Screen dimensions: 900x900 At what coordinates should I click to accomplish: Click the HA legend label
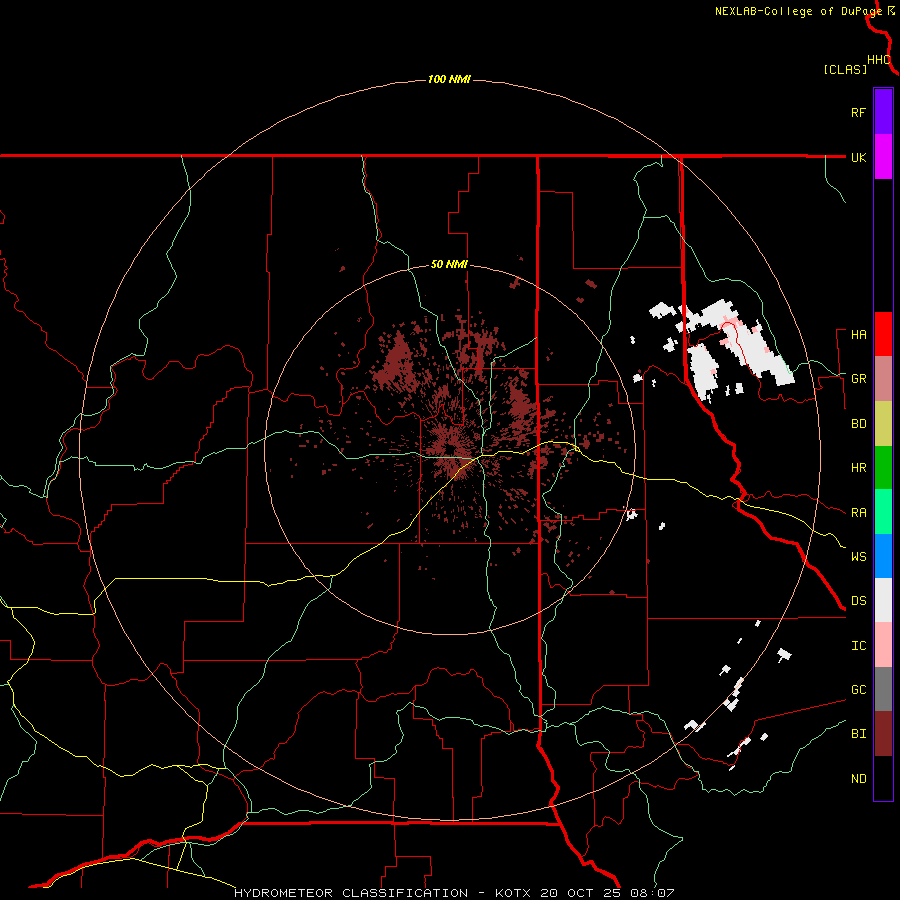tap(858, 334)
